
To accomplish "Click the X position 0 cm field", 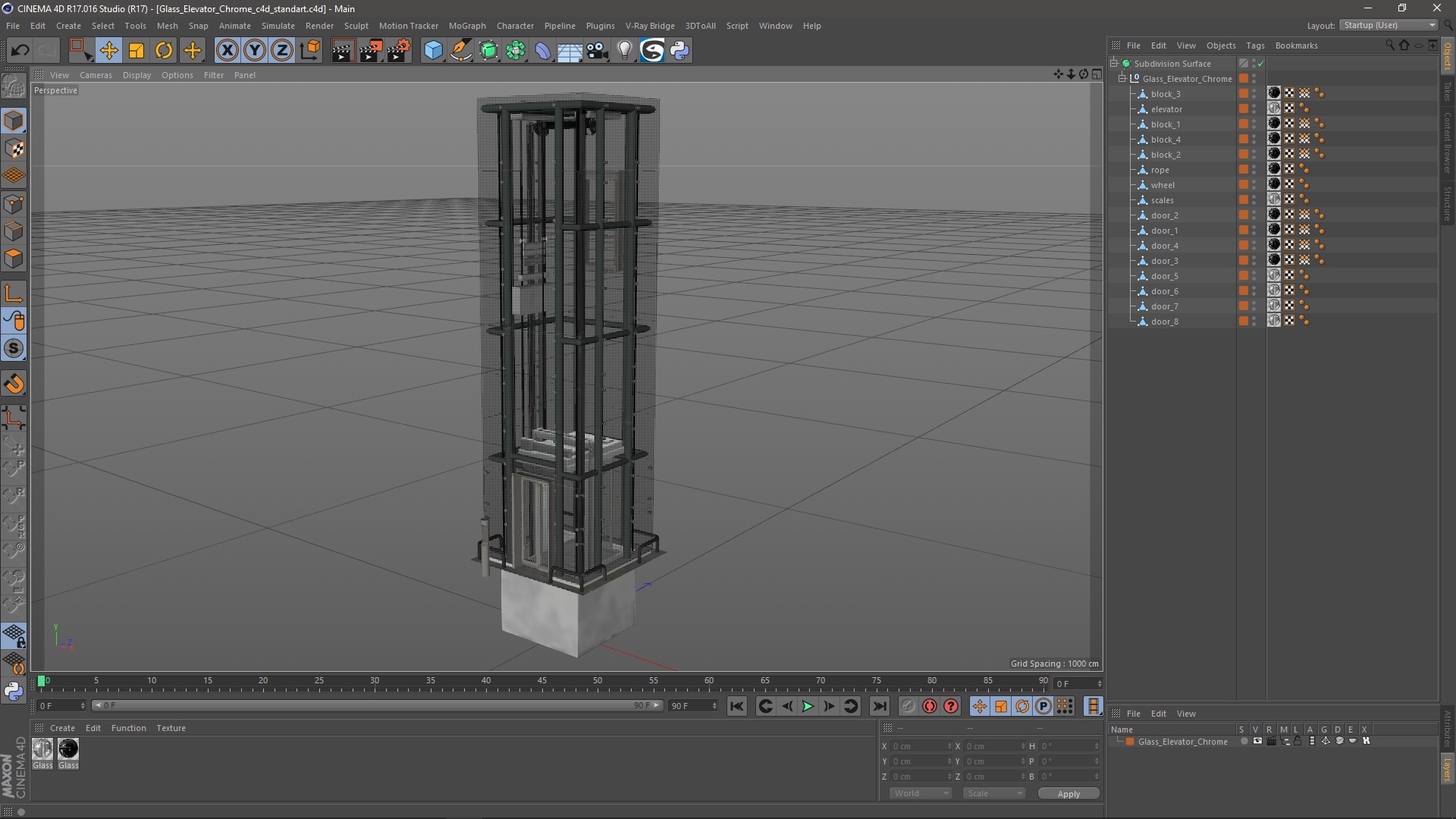I will (921, 746).
